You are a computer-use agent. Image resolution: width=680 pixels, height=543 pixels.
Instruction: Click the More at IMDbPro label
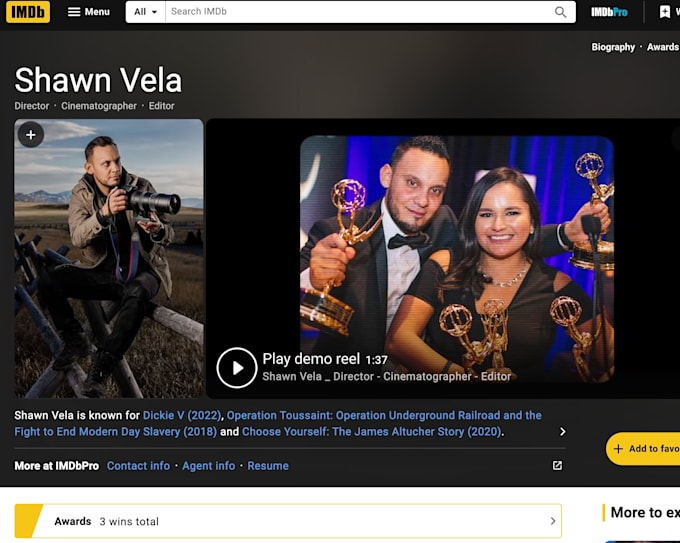click(56, 466)
